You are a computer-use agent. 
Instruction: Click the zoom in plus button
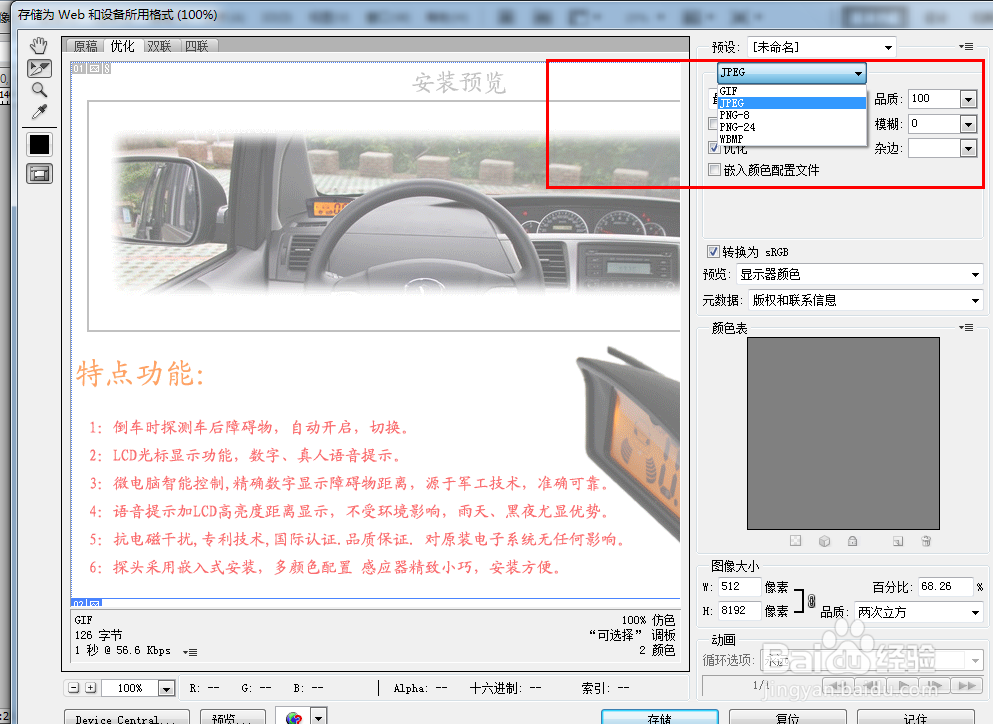tap(91, 688)
